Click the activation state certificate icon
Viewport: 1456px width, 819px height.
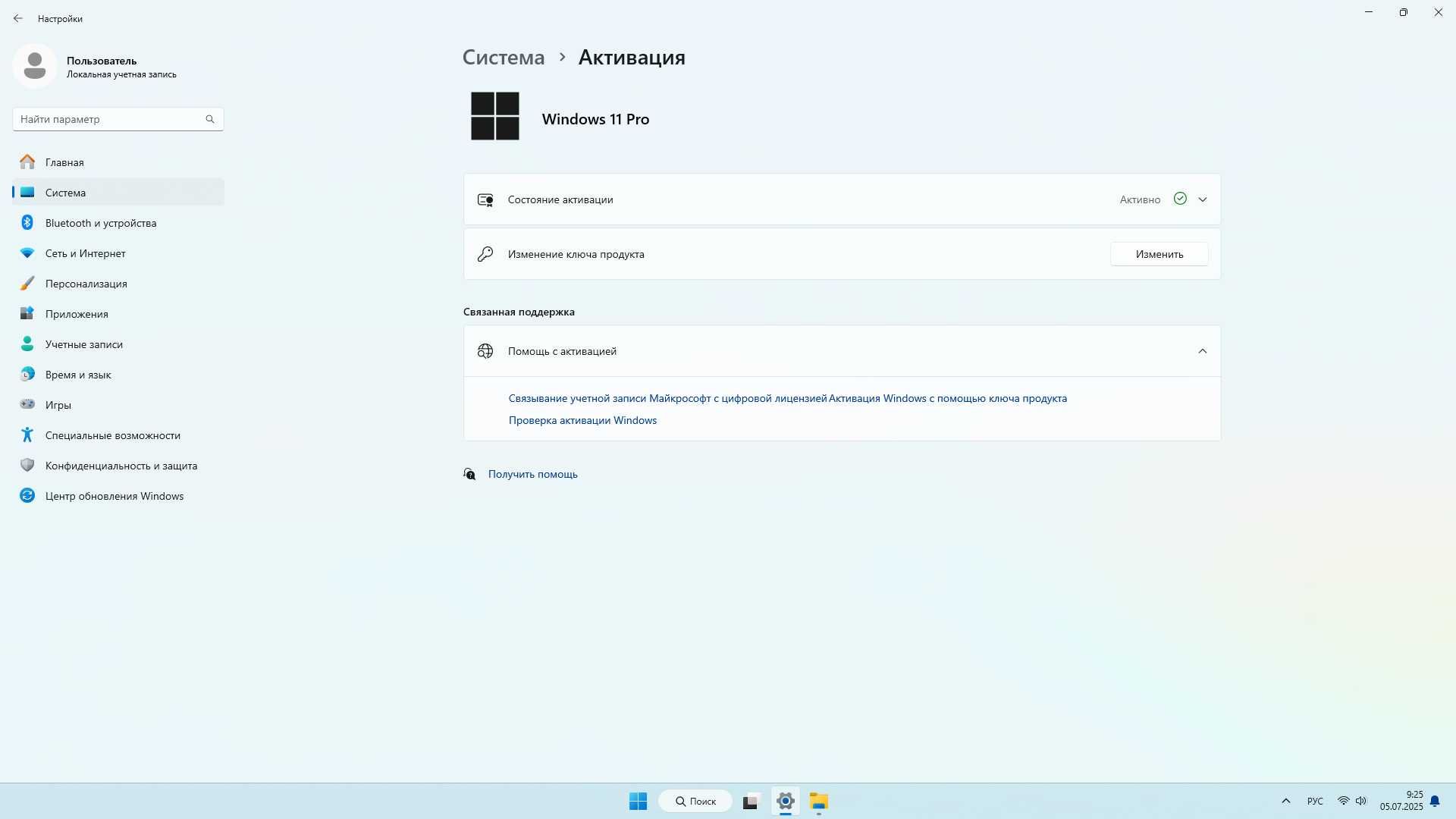pyautogui.click(x=485, y=199)
